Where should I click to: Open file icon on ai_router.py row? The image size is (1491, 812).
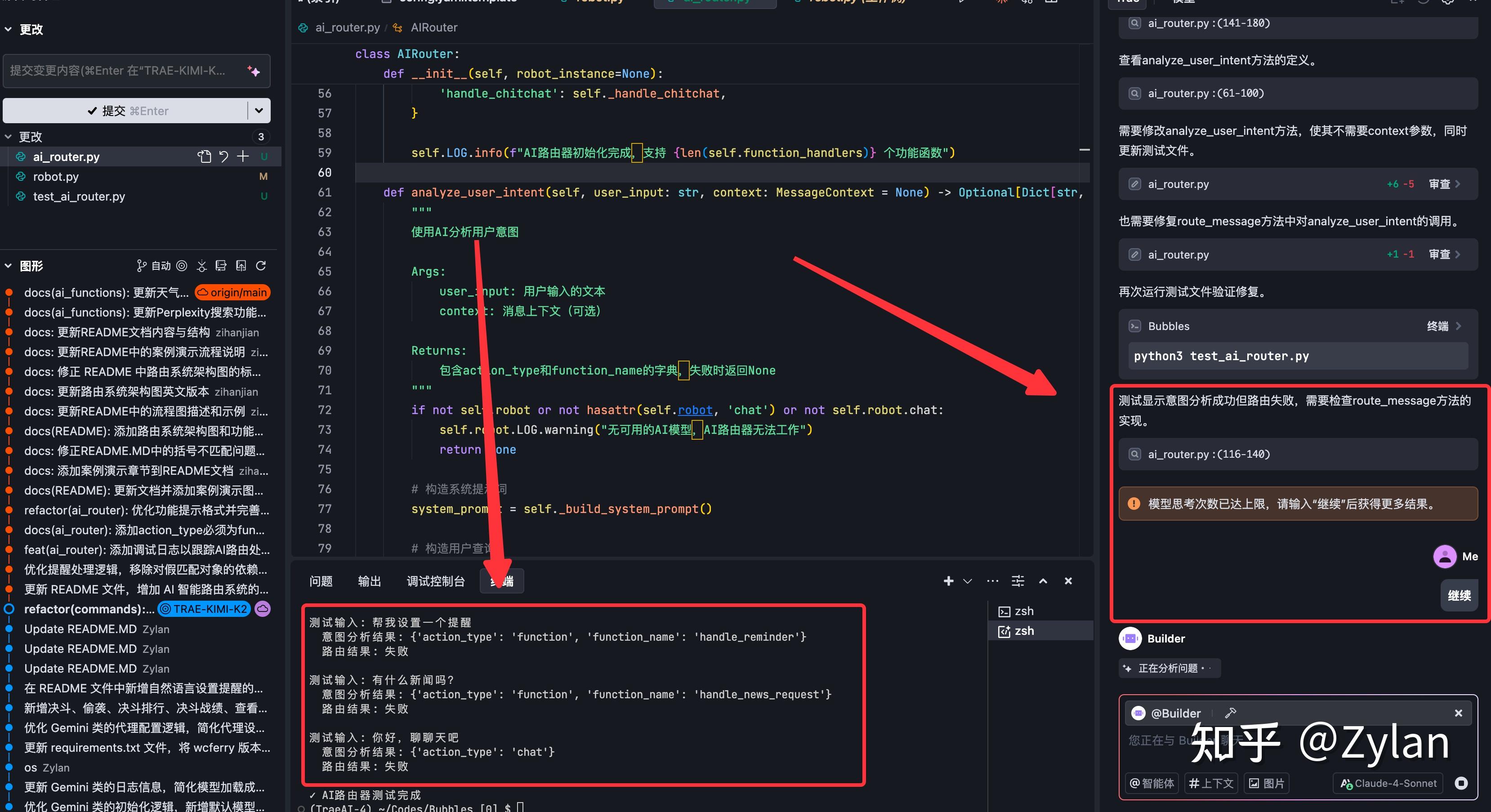coord(204,156)
